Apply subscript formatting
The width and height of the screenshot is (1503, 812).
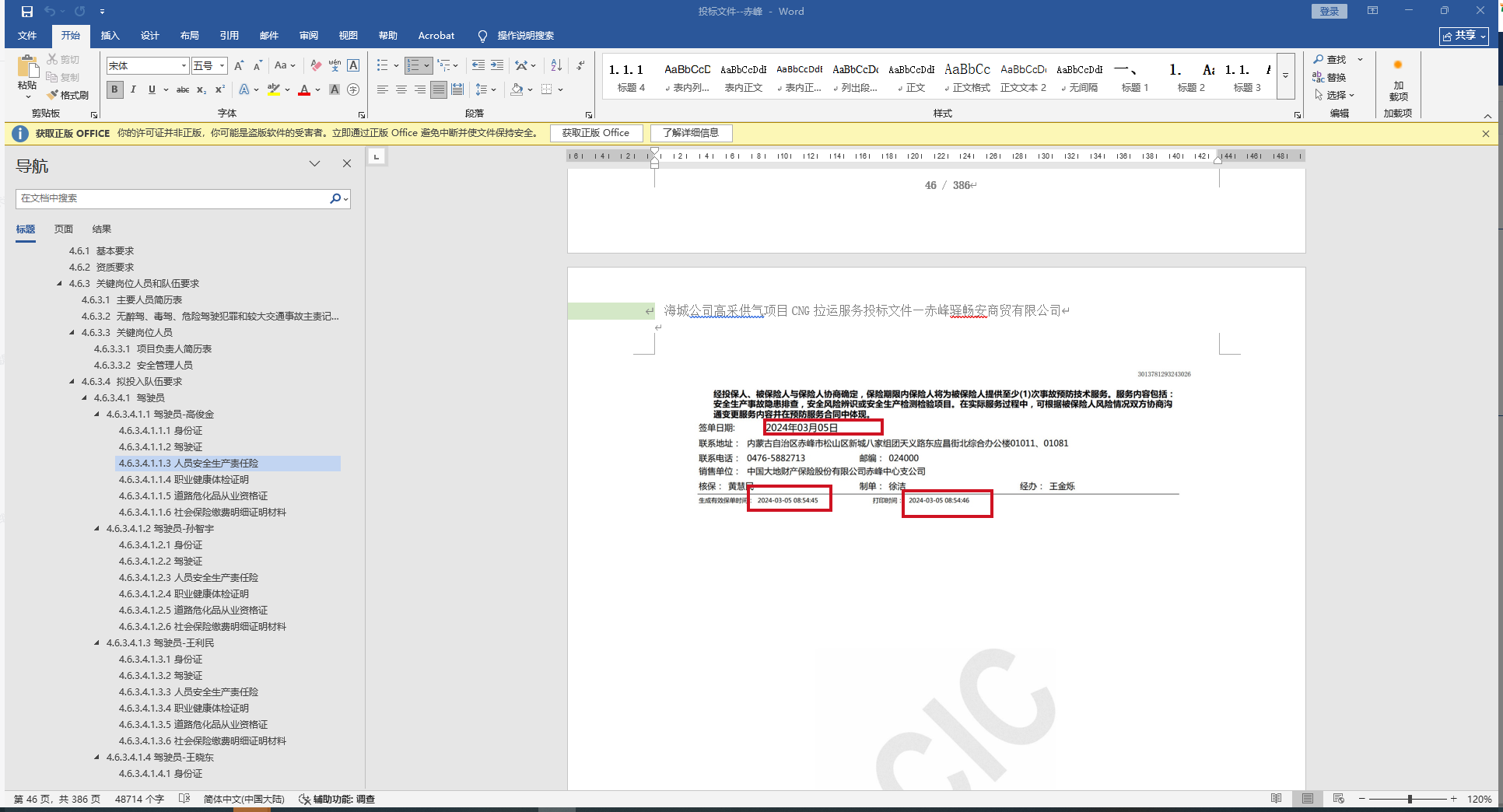pos(201,89)
